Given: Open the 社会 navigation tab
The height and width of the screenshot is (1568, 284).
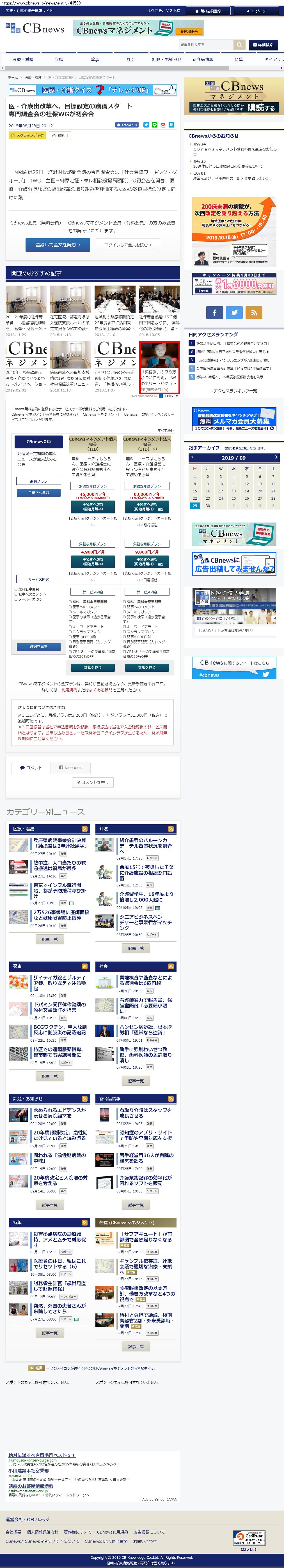Looking at the screenshot, I should pos(130,60).
